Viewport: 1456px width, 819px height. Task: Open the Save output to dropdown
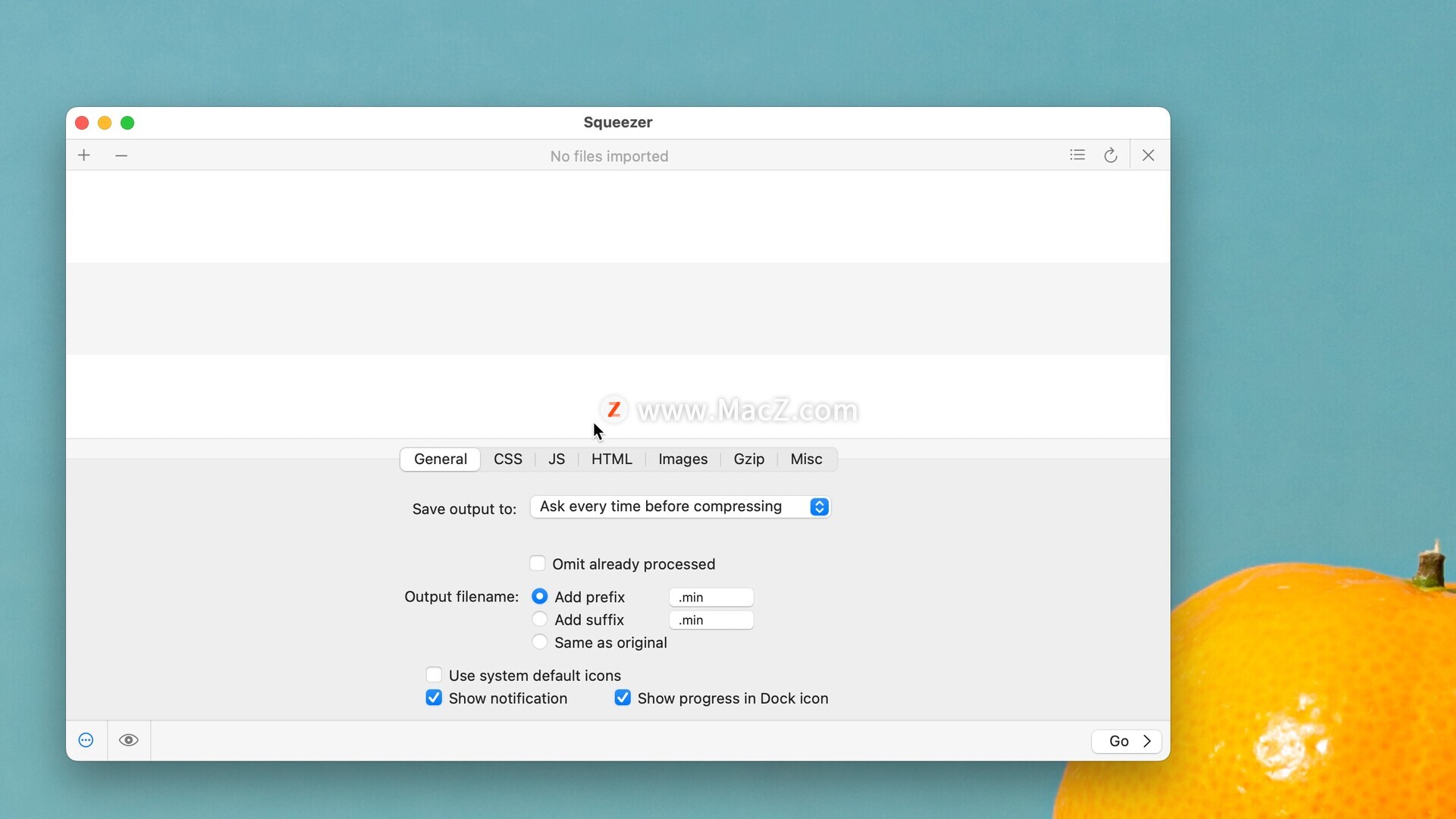[681, 507]
